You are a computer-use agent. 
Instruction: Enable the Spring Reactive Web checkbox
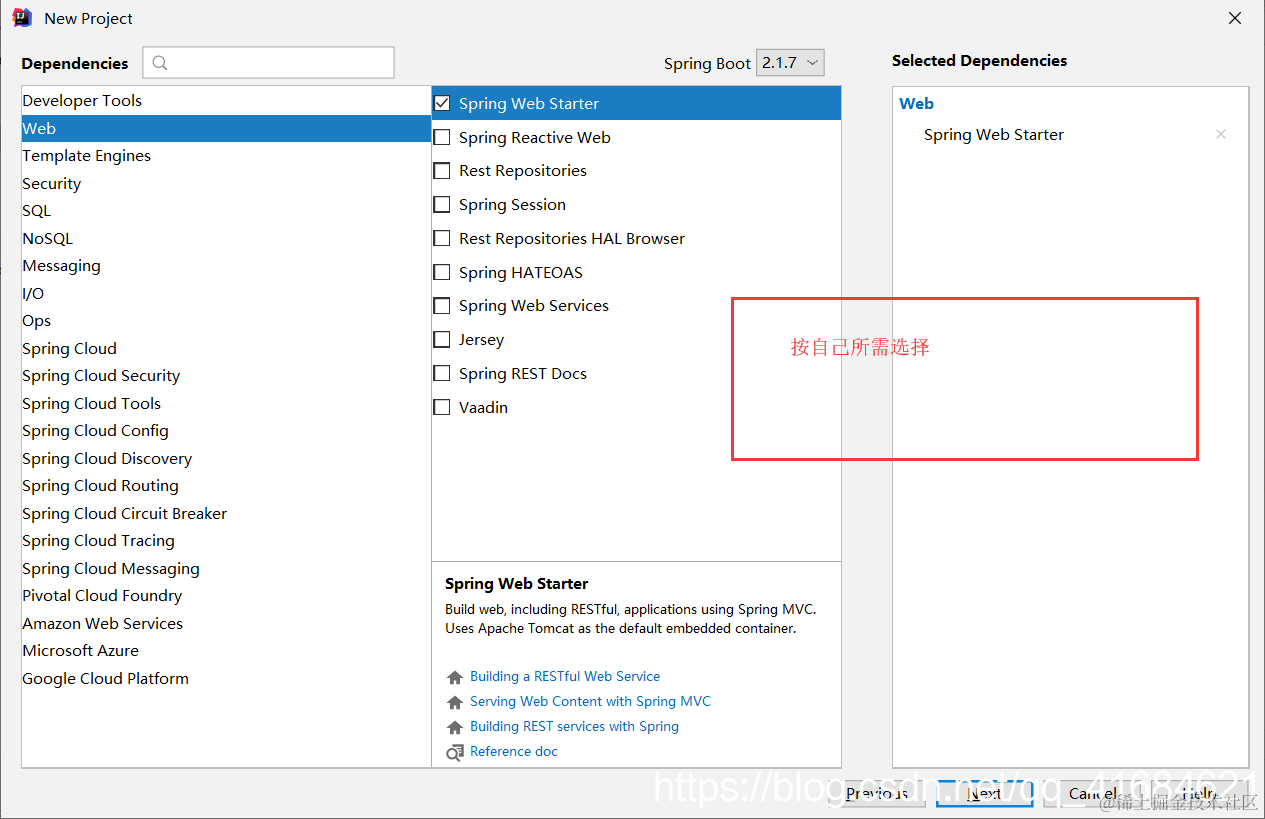[x=442, y=137]
